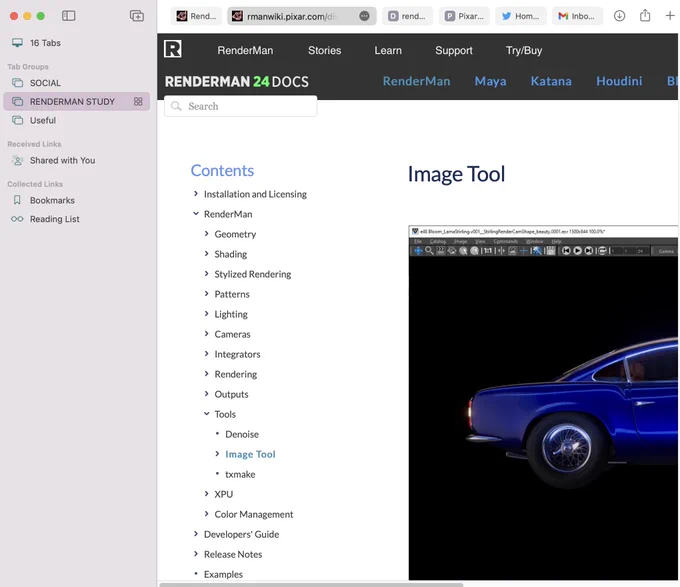Collapse the RenderMan tree section chevron
Viewport: 680px width, 587px height.
(196, 213)
